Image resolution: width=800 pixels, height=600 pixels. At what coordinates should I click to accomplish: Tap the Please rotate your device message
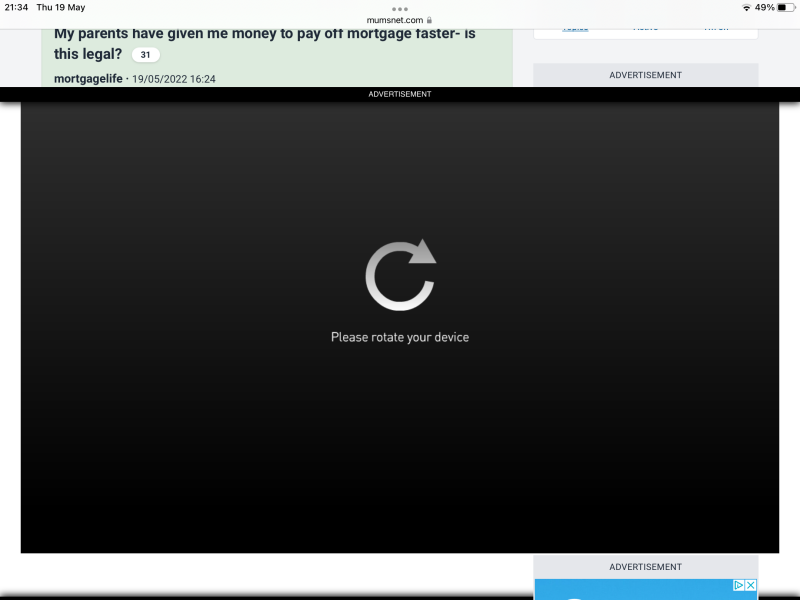point(400,337)
